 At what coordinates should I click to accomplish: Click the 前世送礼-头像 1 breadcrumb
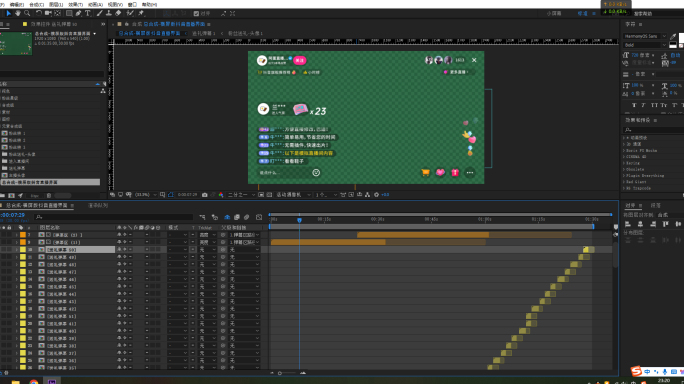pyautogui.click(x=245, y=33)
